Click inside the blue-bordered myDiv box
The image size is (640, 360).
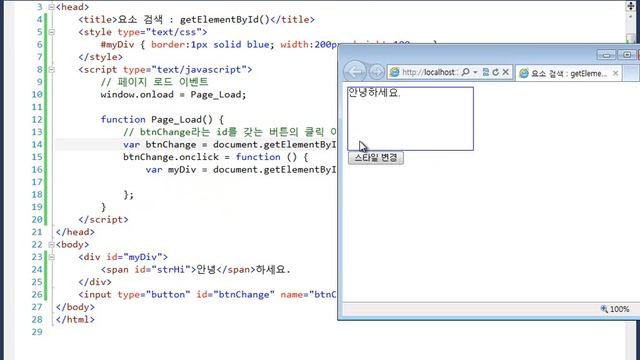(410, 118)
